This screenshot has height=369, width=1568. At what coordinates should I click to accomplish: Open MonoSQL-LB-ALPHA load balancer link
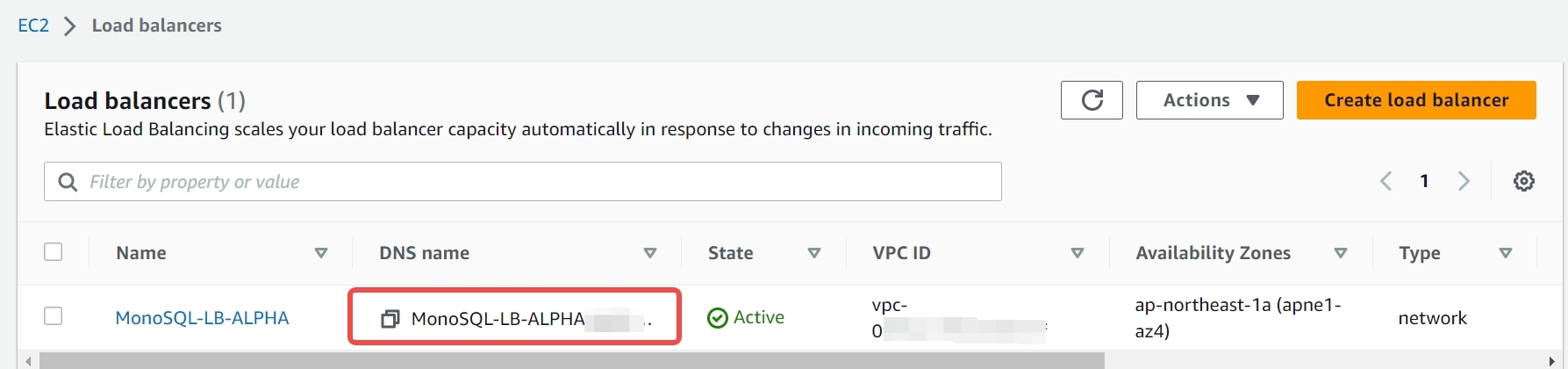click(x=202, y=318)
